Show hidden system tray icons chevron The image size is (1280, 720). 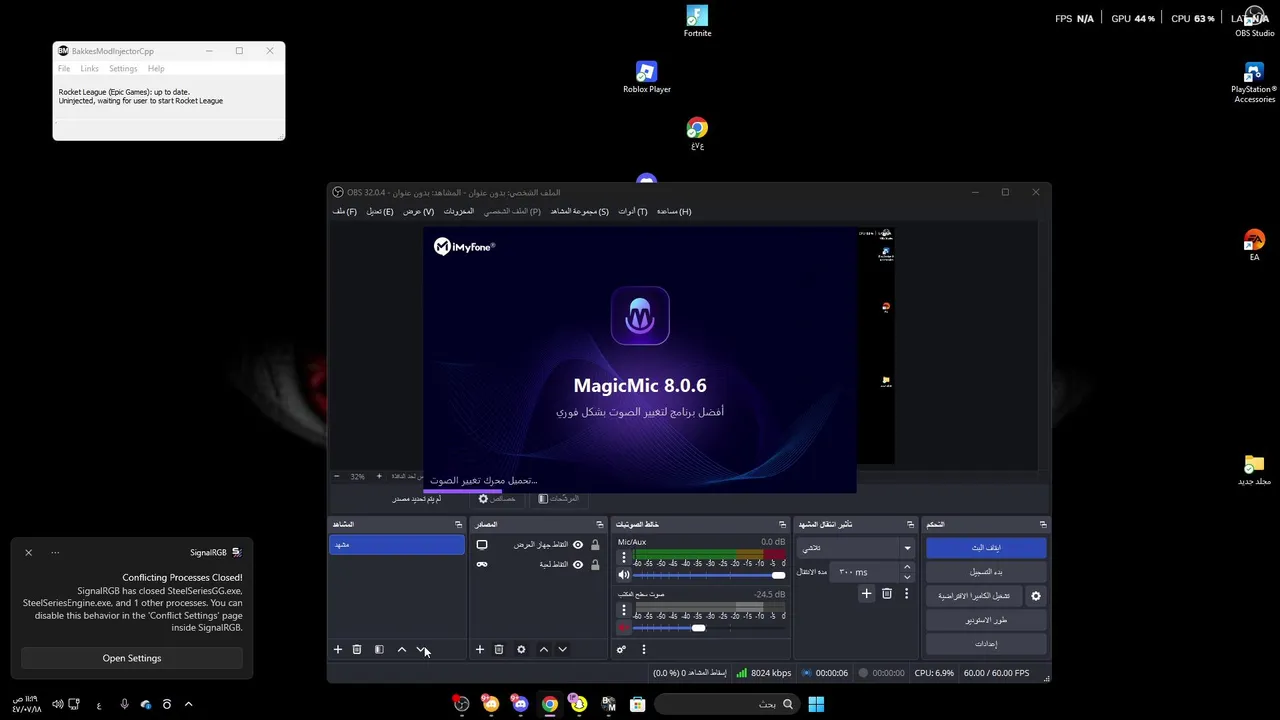click(x=188, y=704)
